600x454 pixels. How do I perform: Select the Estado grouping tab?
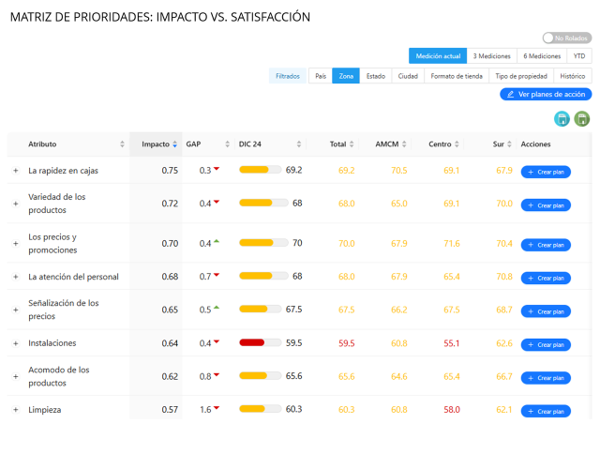(375, 76)
